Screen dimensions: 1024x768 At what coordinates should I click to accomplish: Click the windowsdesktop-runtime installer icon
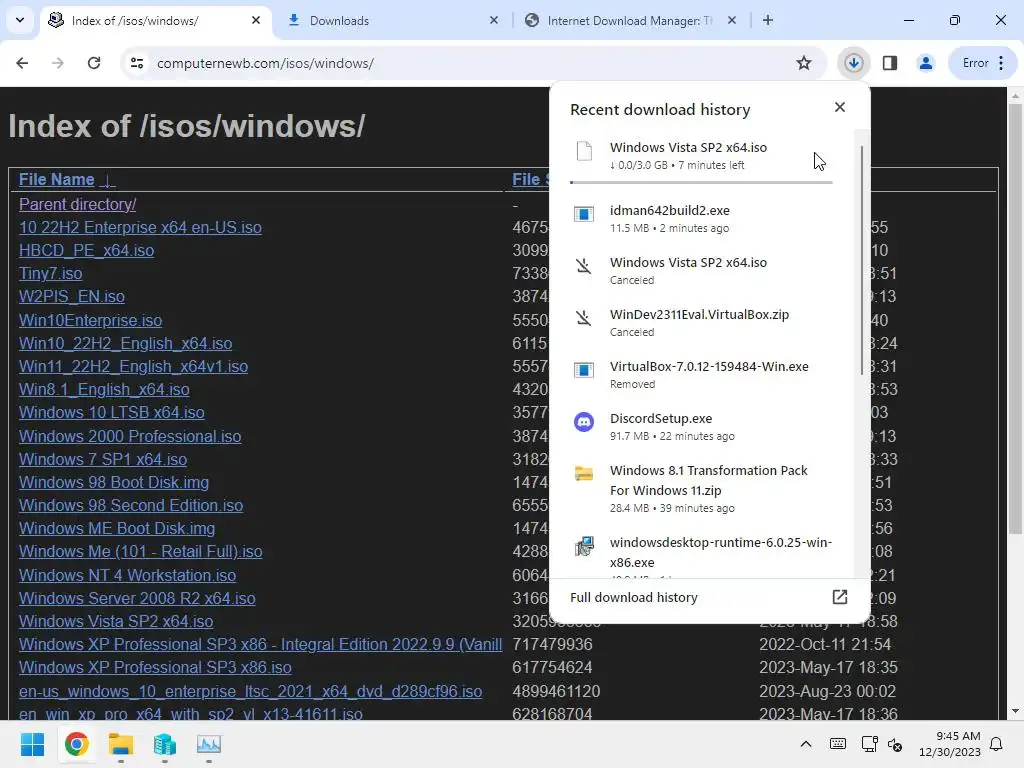click(584, 546)
